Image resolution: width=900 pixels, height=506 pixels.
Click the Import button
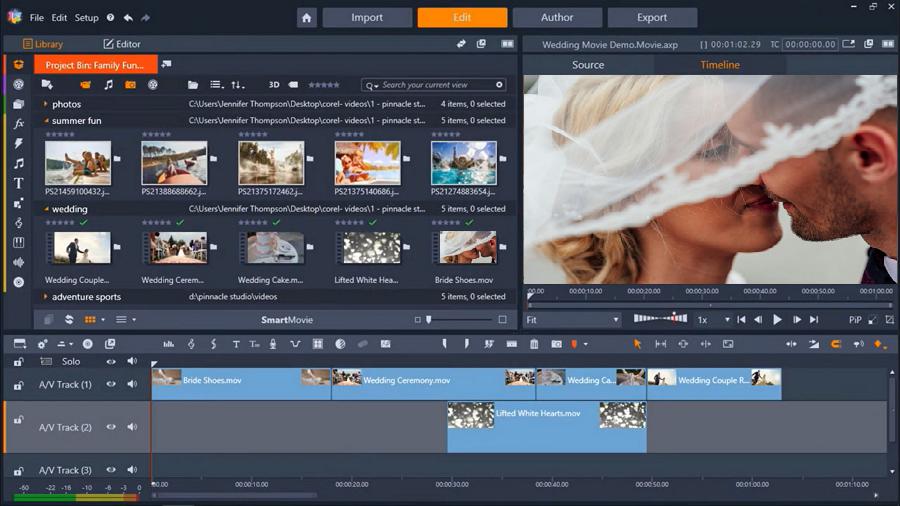(367, 18)
